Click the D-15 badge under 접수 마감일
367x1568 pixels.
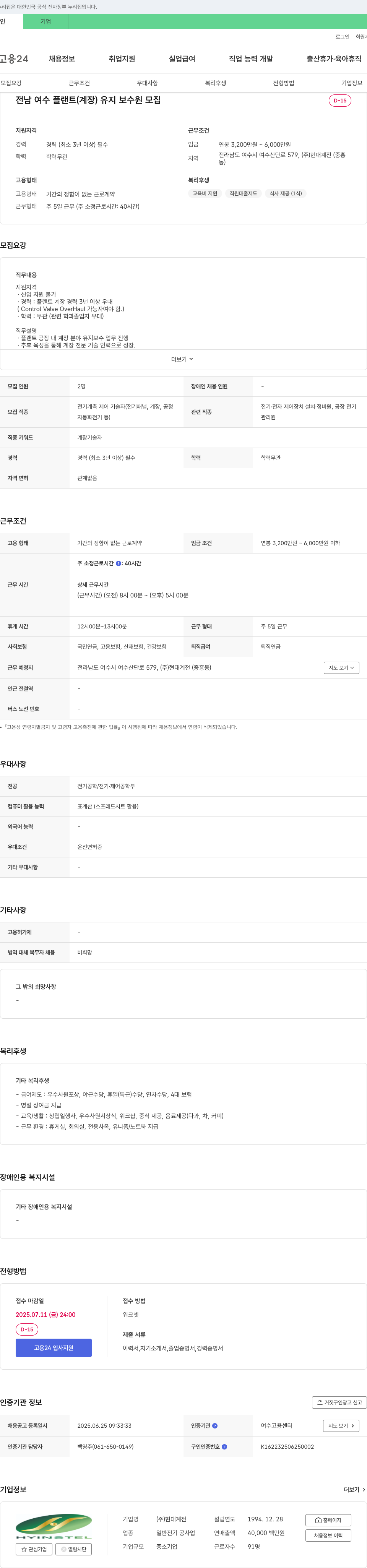(27, 1329)
